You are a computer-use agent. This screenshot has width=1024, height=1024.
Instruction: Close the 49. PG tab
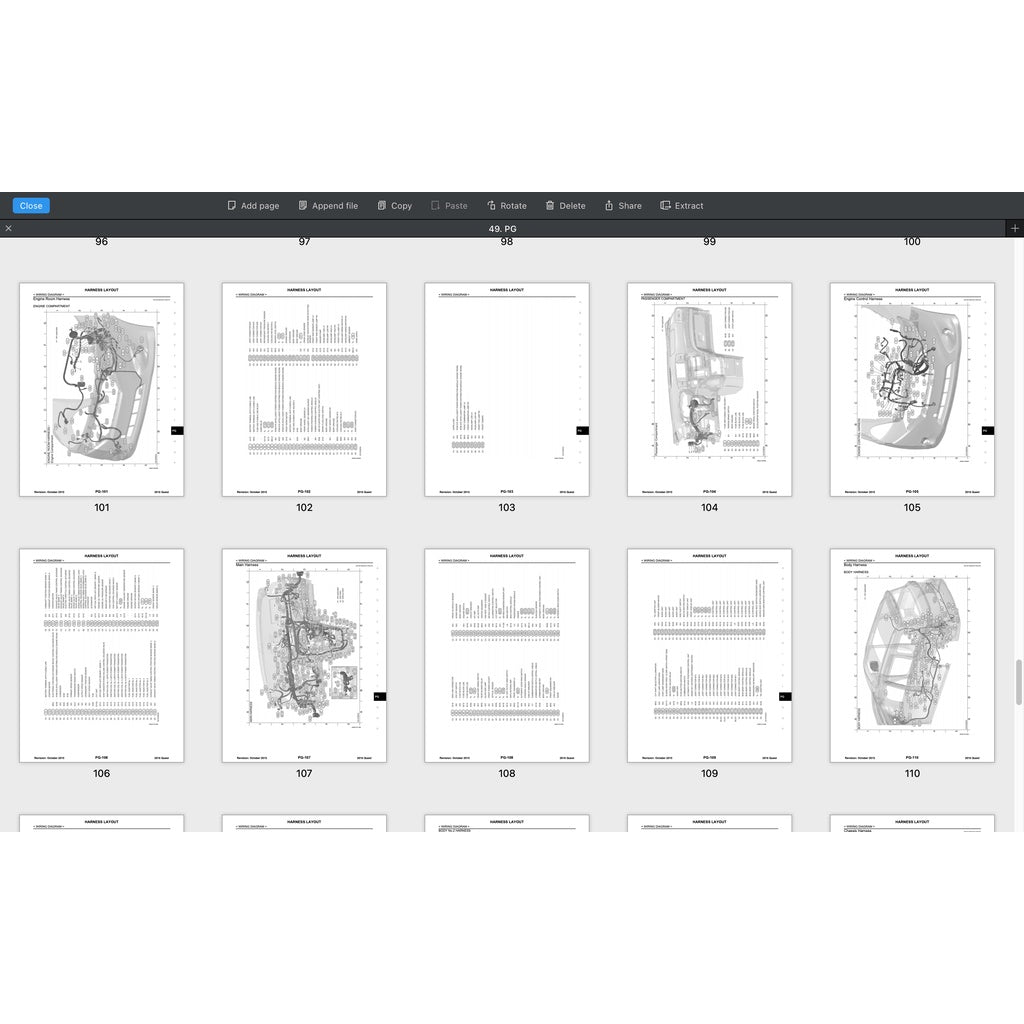pos(8,229)
